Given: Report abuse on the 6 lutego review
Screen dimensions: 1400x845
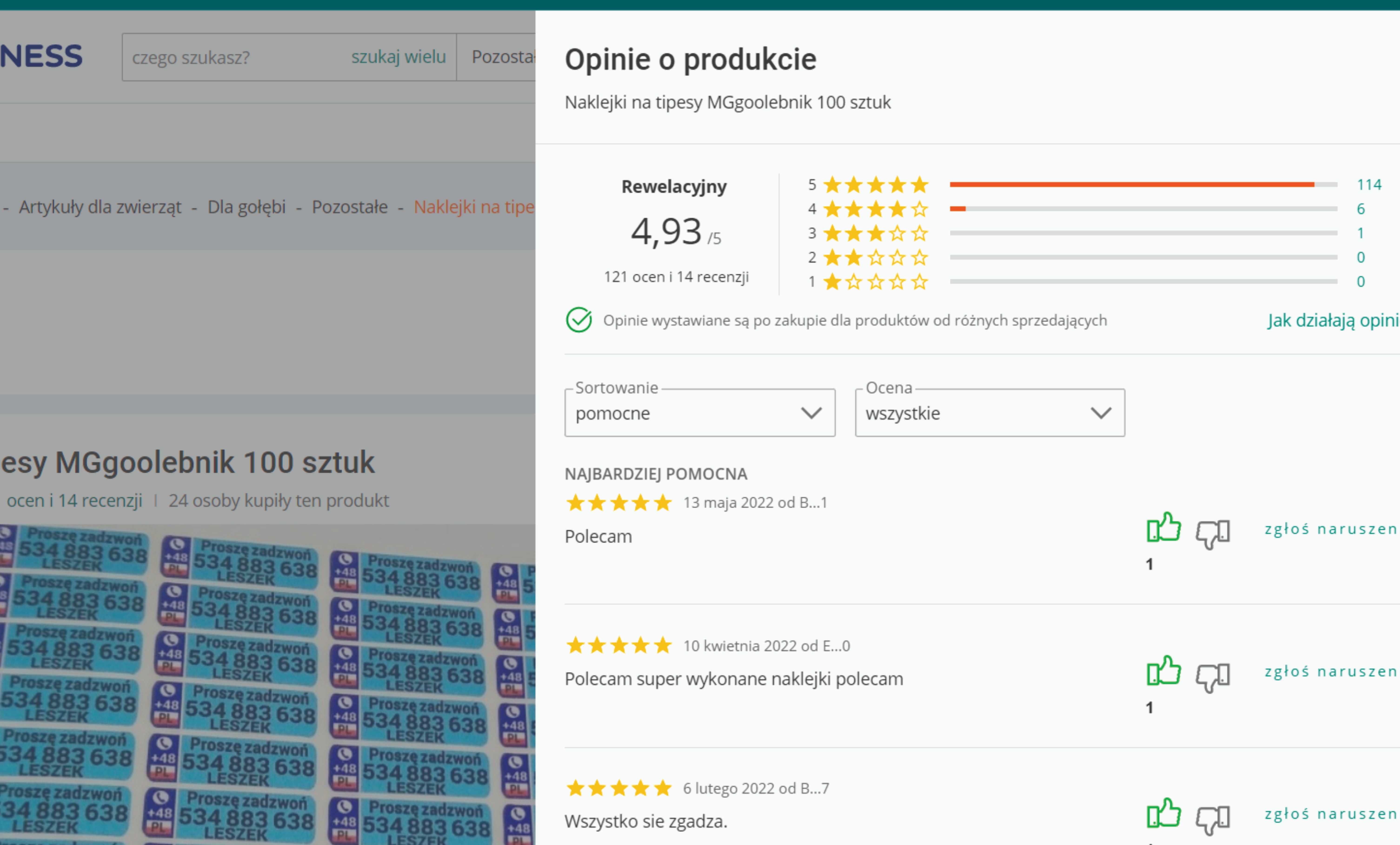Looking at the screenshot, I should pos(1331,814).
